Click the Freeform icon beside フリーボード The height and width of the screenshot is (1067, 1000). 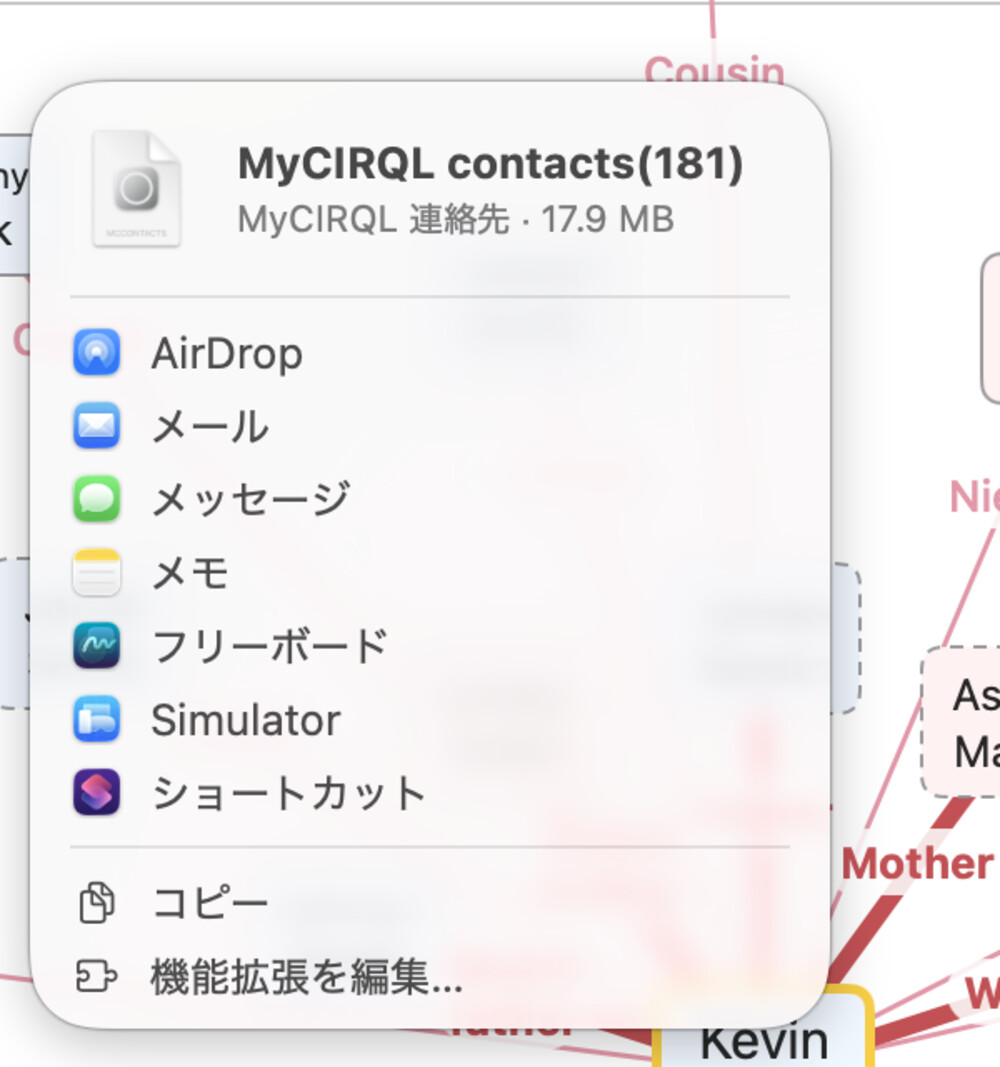[x=97, y=645]
